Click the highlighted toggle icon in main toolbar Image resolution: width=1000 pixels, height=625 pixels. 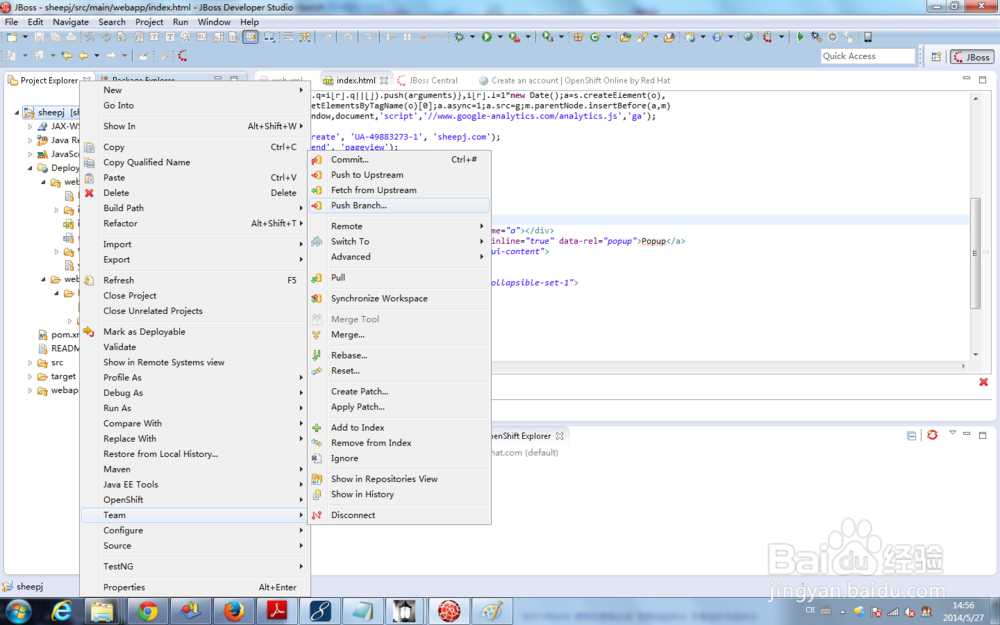(x=251, y=37)
